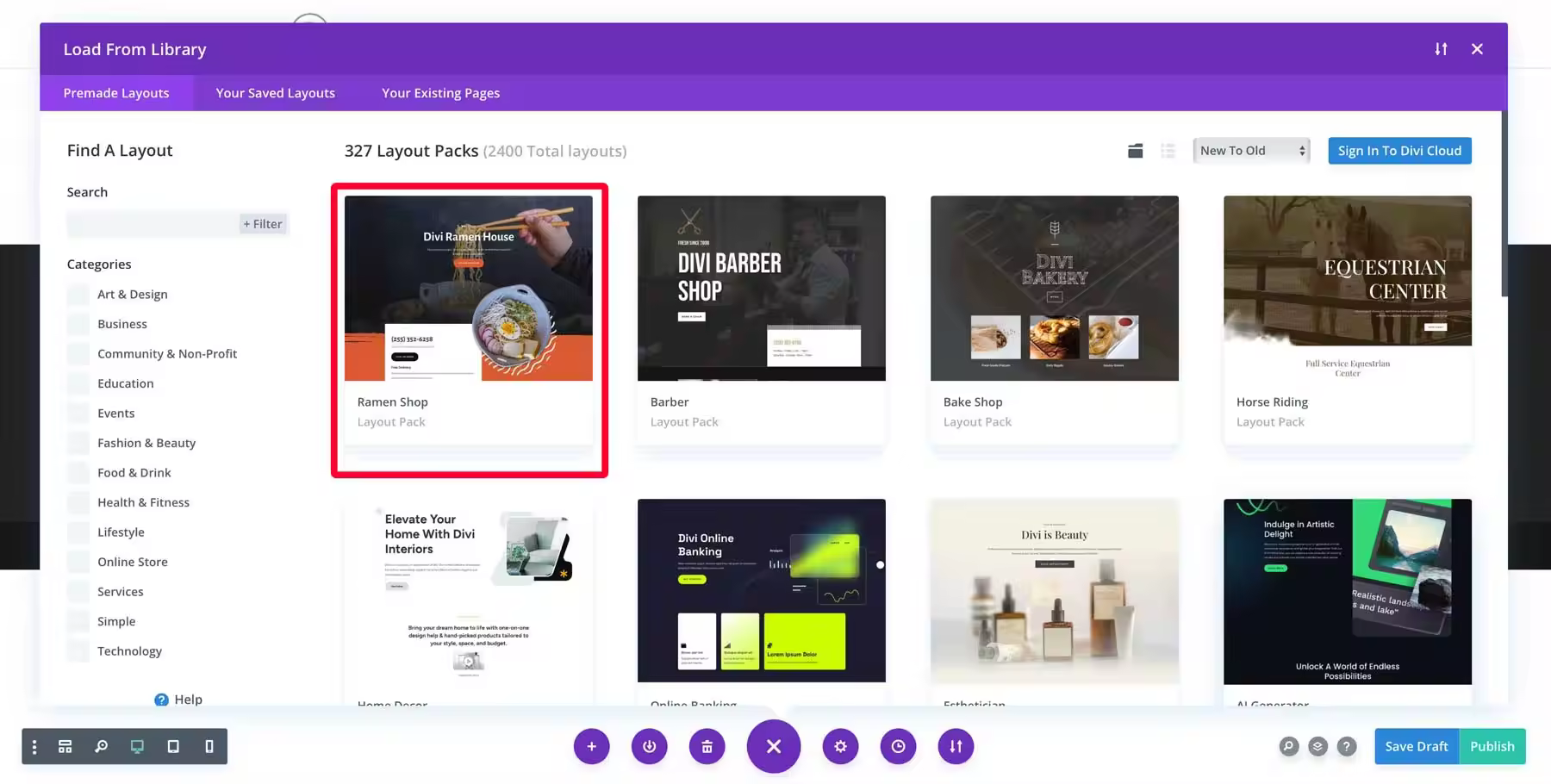Switch to grid view of layout packs
This screenshot has height=784, width=1551.
pyautogui.click(x=1136, y=151)
